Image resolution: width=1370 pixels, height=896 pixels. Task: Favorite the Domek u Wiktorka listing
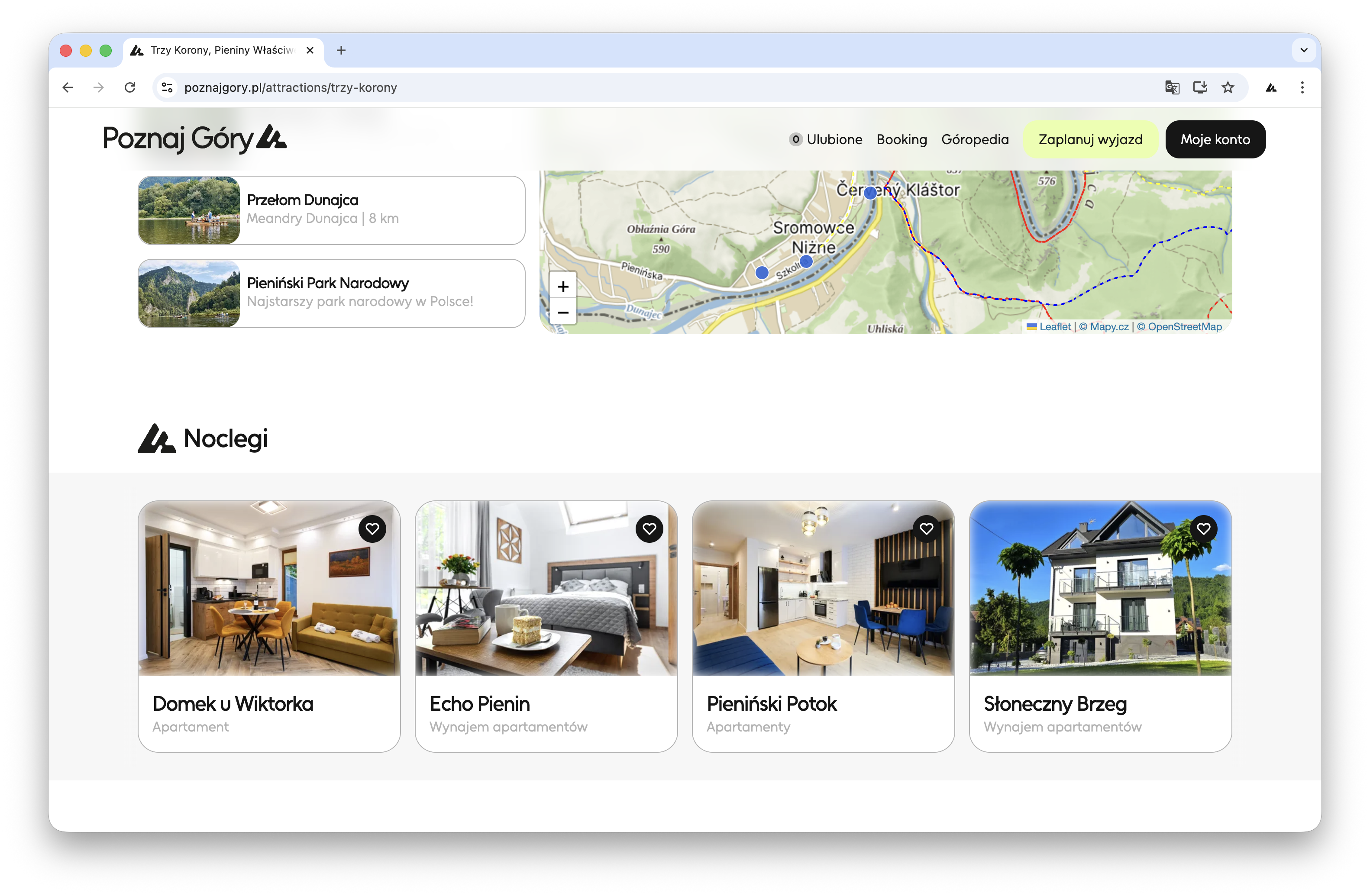[x=372, y=528]
